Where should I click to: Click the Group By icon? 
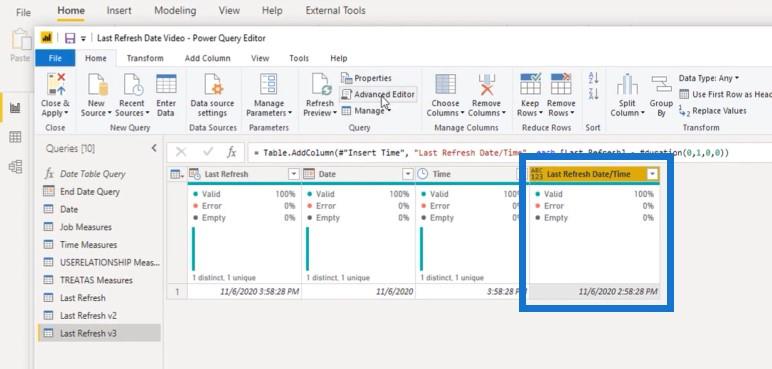(x=661, y=84)
